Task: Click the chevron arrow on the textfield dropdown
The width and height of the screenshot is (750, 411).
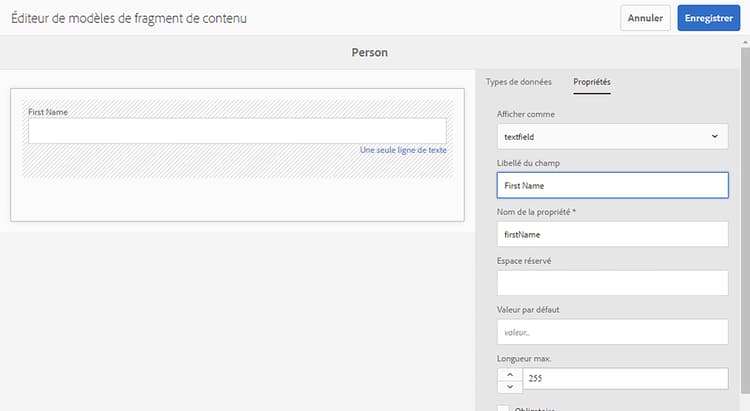Action: point(714,135)
